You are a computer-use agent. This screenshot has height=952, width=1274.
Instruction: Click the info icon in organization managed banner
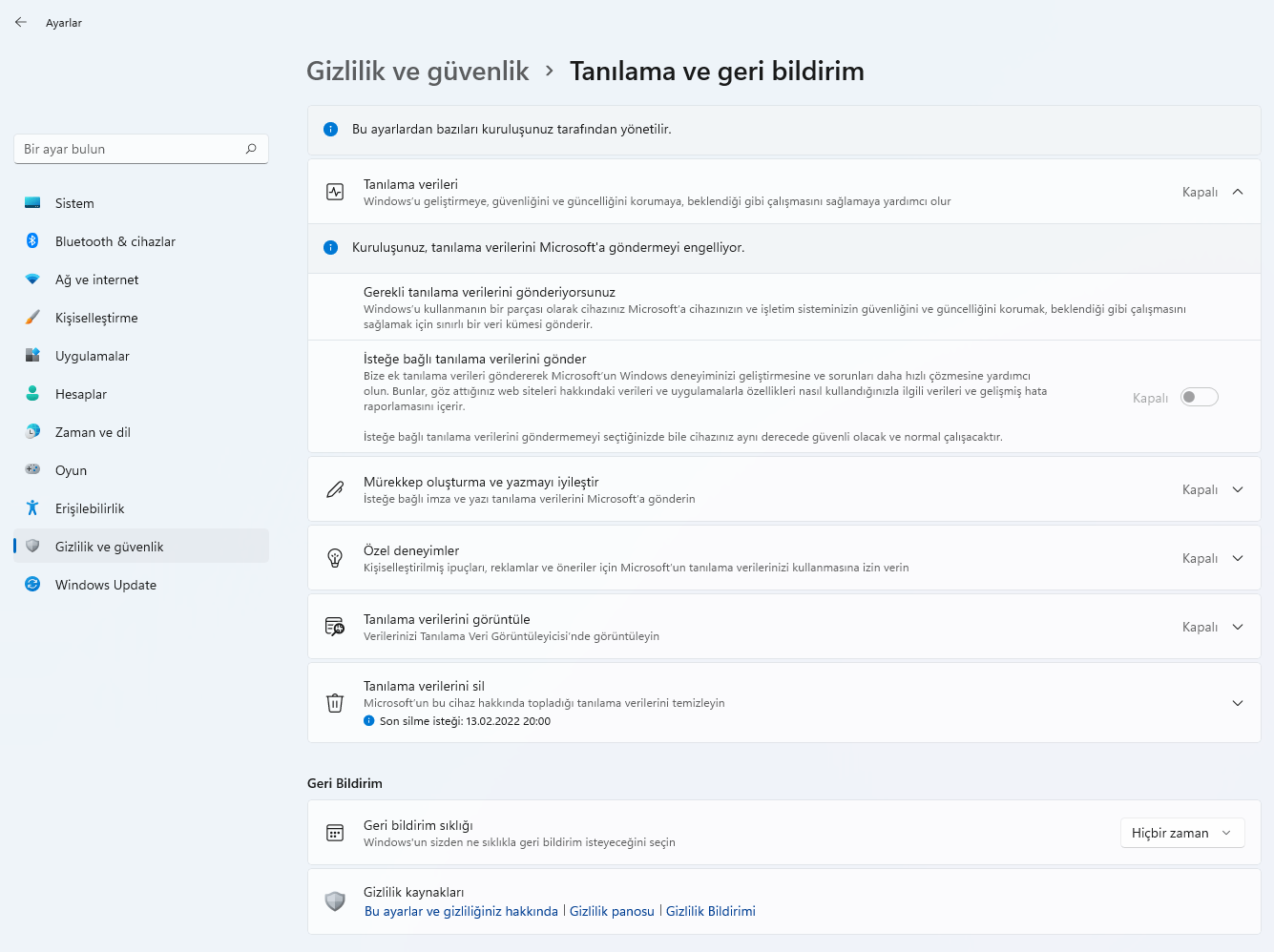331,129
